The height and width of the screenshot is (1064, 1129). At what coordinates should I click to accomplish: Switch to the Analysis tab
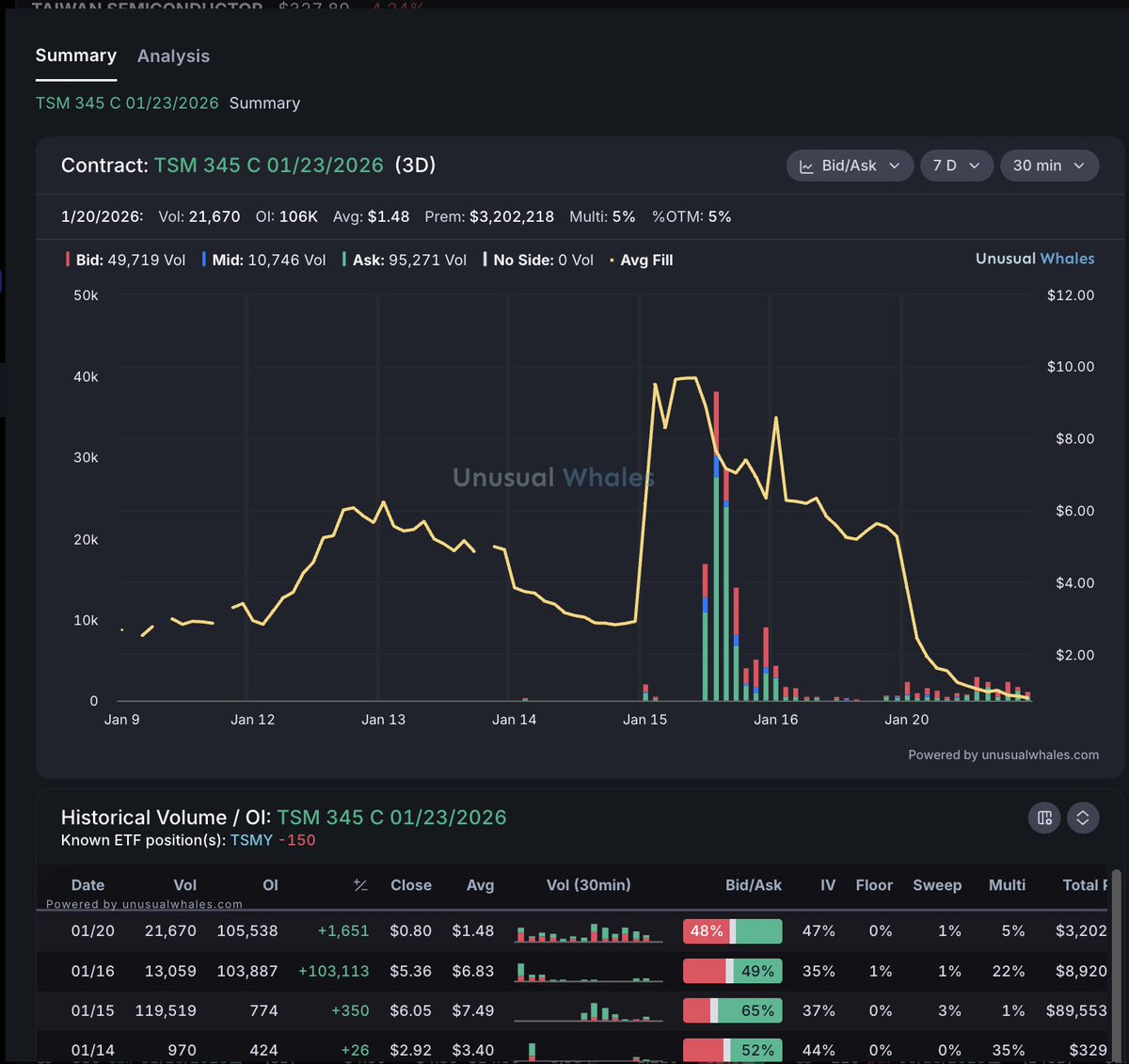click(x=173, y=56)
